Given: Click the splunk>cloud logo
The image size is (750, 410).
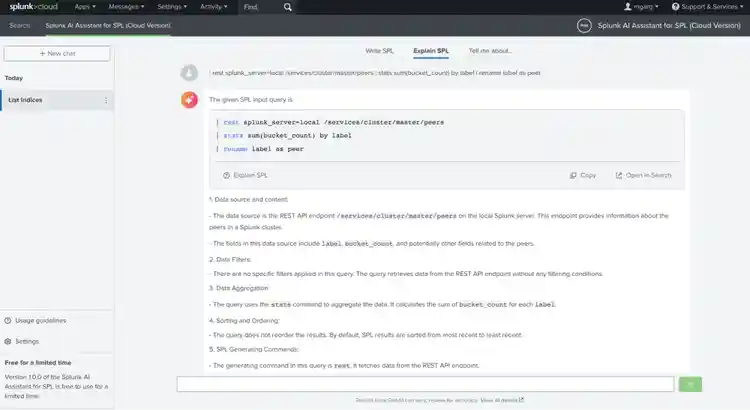Looking at the screenshot, I should 34,7.
